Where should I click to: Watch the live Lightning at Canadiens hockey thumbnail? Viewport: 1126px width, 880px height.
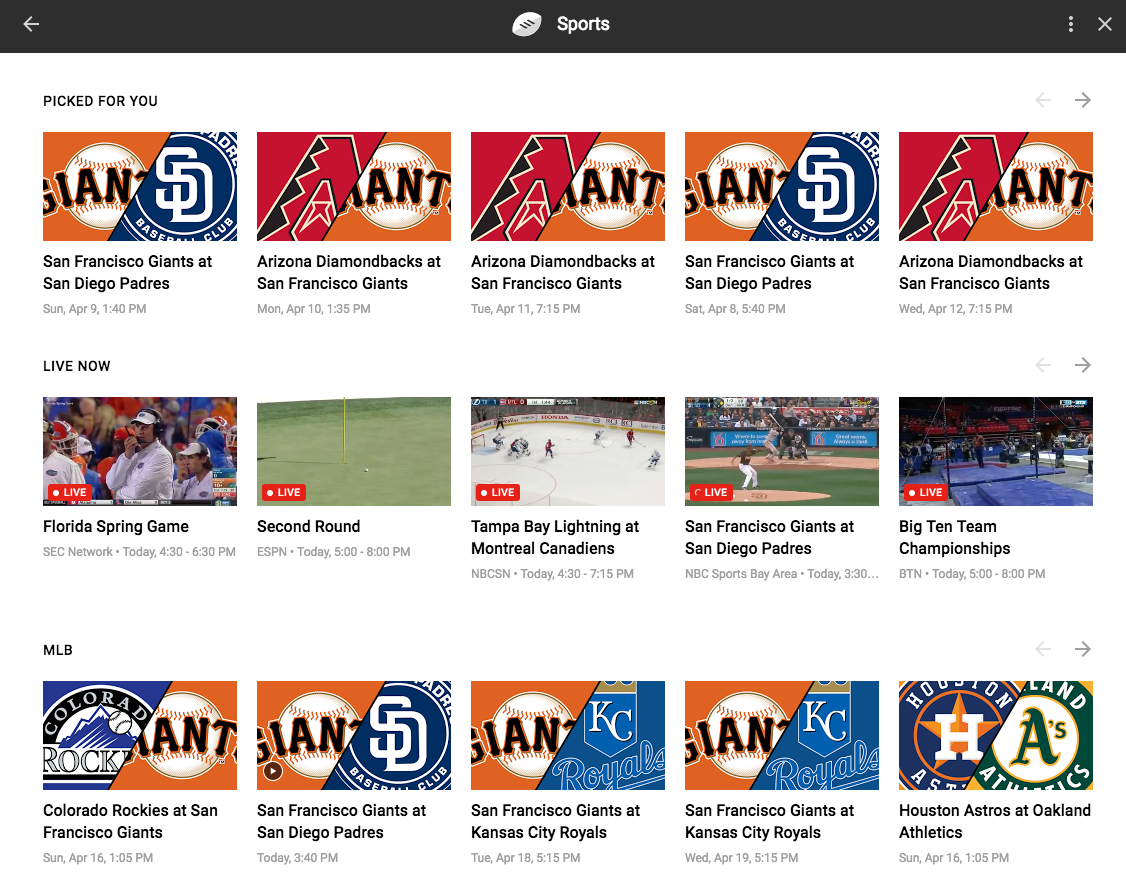click(568, 451)
